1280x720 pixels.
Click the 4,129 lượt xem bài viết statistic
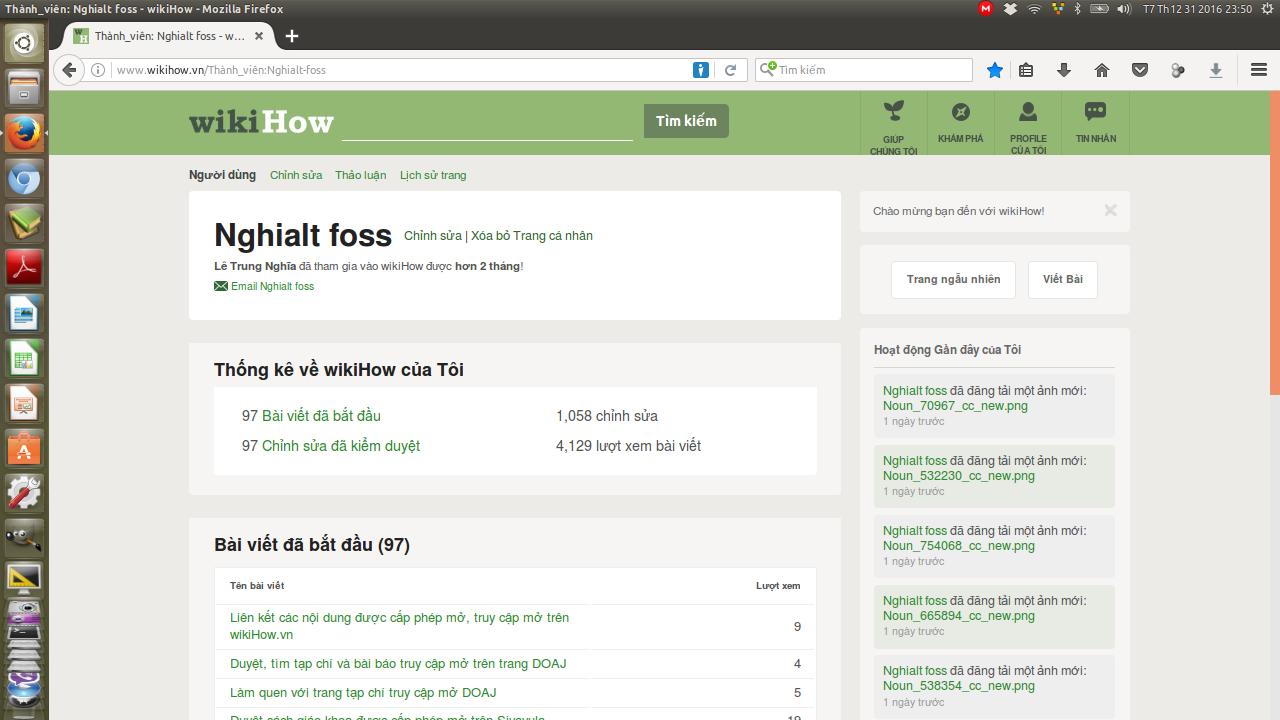628,446
